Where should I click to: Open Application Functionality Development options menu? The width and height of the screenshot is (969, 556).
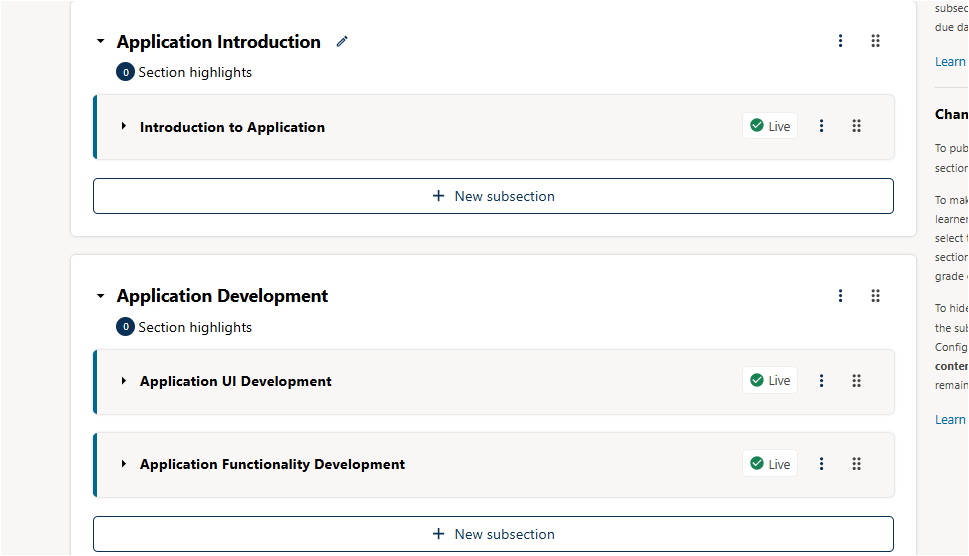821,464
